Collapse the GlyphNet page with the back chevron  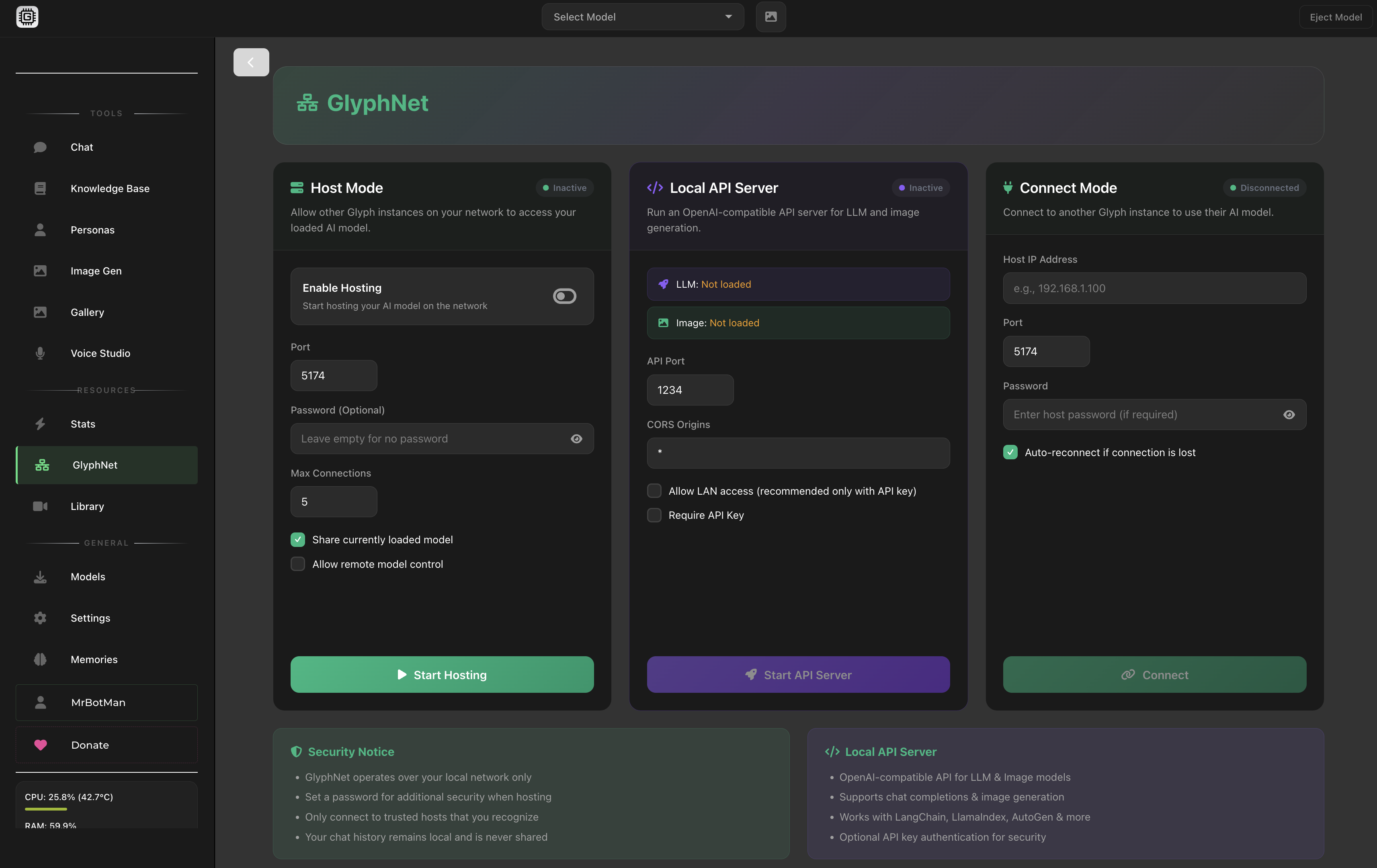point(250,62)
